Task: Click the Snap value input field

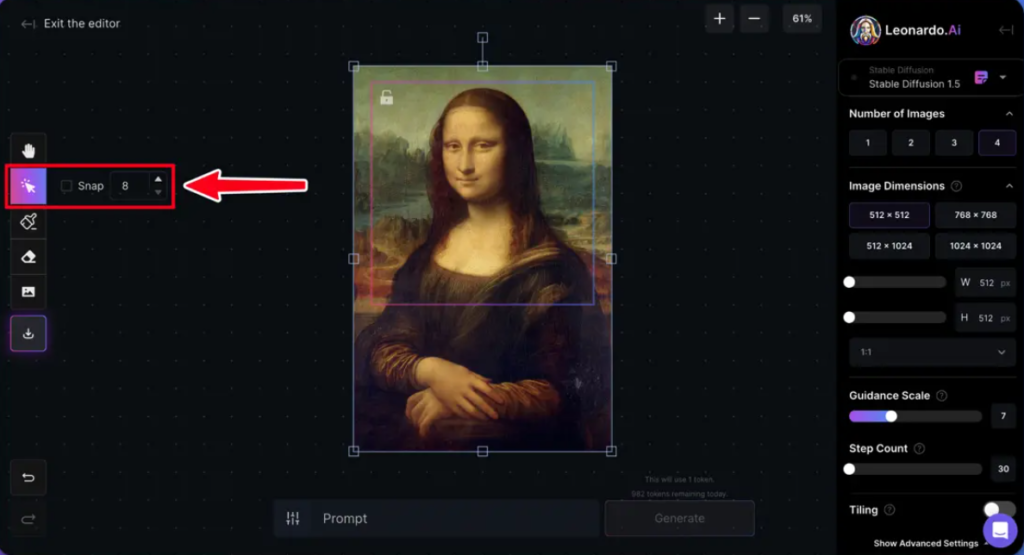Action: [131, 186]
